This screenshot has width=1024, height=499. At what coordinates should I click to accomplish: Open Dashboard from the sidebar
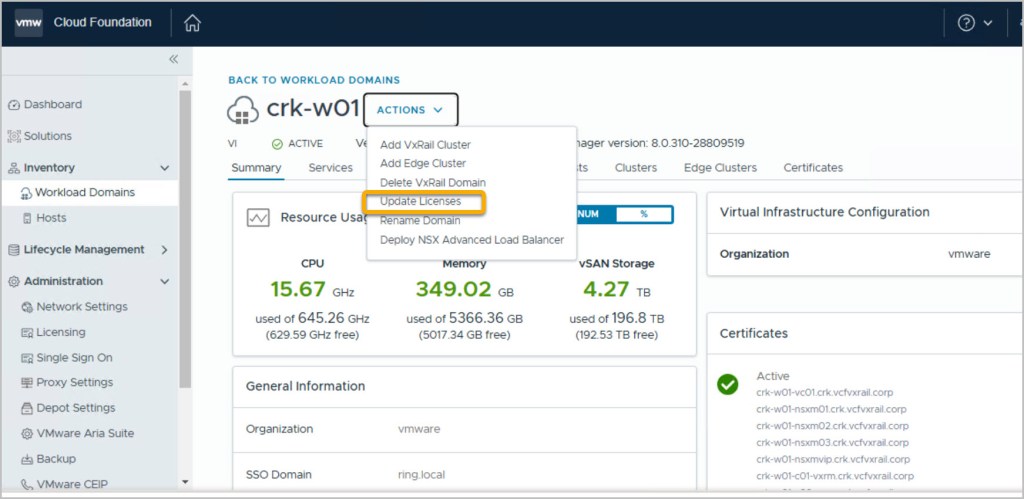coord(52,105)
